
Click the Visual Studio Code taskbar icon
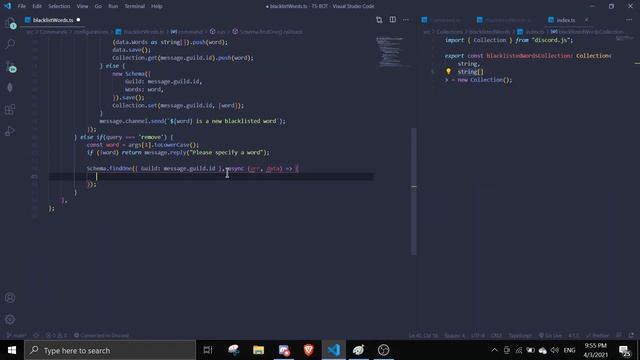333,350
